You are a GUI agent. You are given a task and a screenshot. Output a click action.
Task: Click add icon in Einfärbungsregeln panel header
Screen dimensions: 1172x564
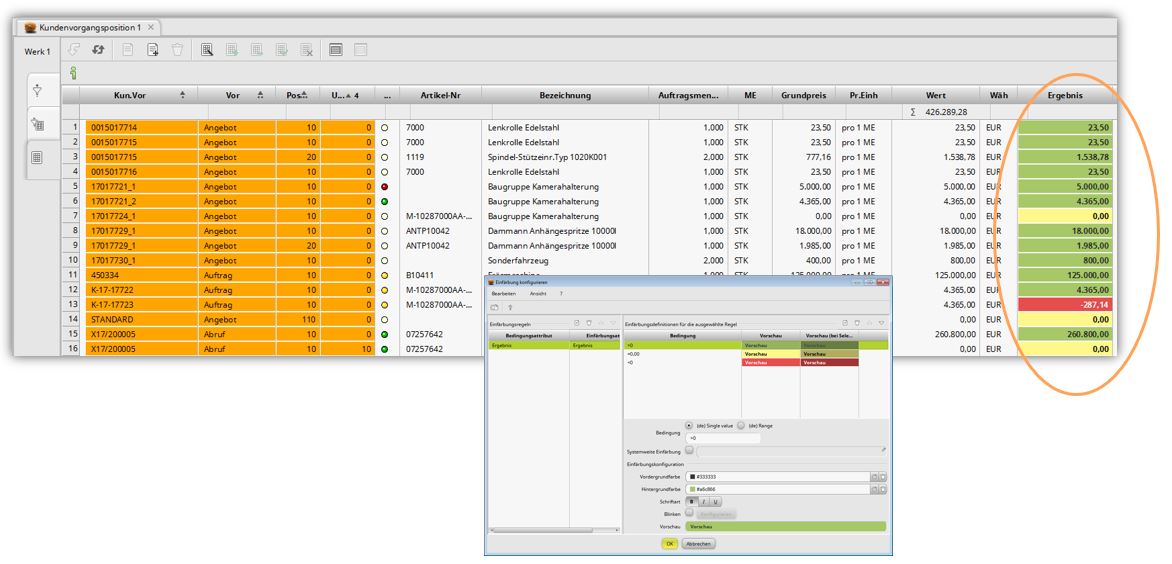click(577, 323)
